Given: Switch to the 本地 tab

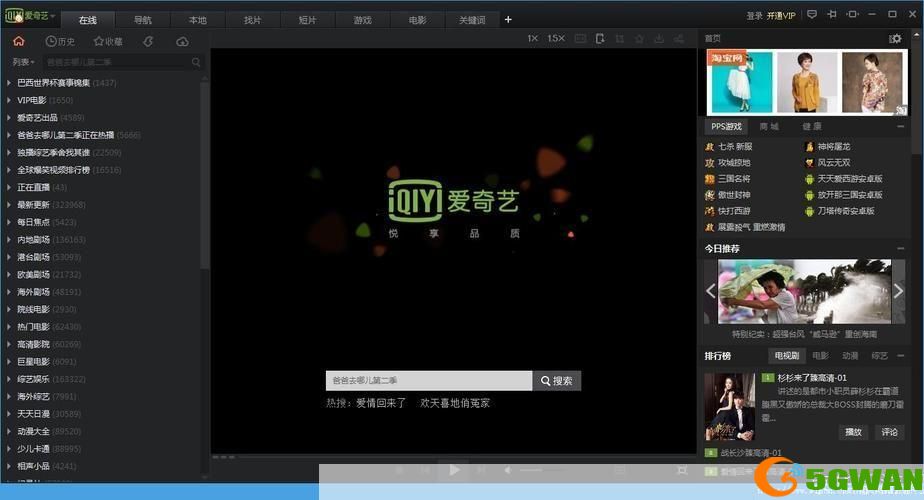Looking at the screenshot, I should tap(197, 20).
